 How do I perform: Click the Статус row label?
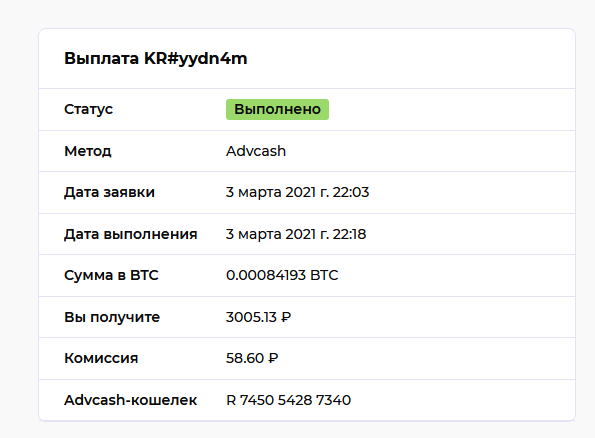pos(88,109)
